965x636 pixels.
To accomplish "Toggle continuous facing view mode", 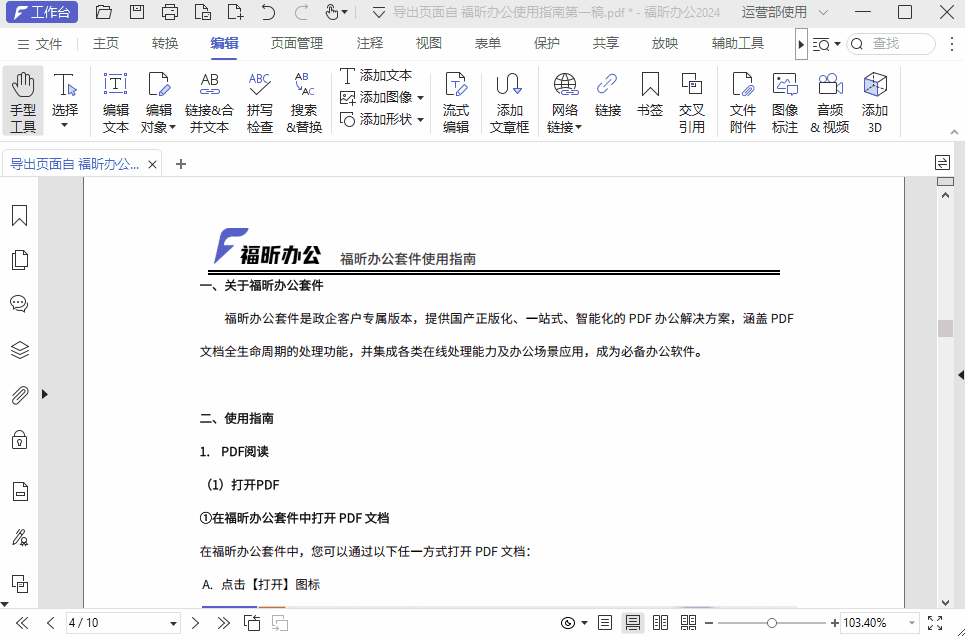I will 689,623.
